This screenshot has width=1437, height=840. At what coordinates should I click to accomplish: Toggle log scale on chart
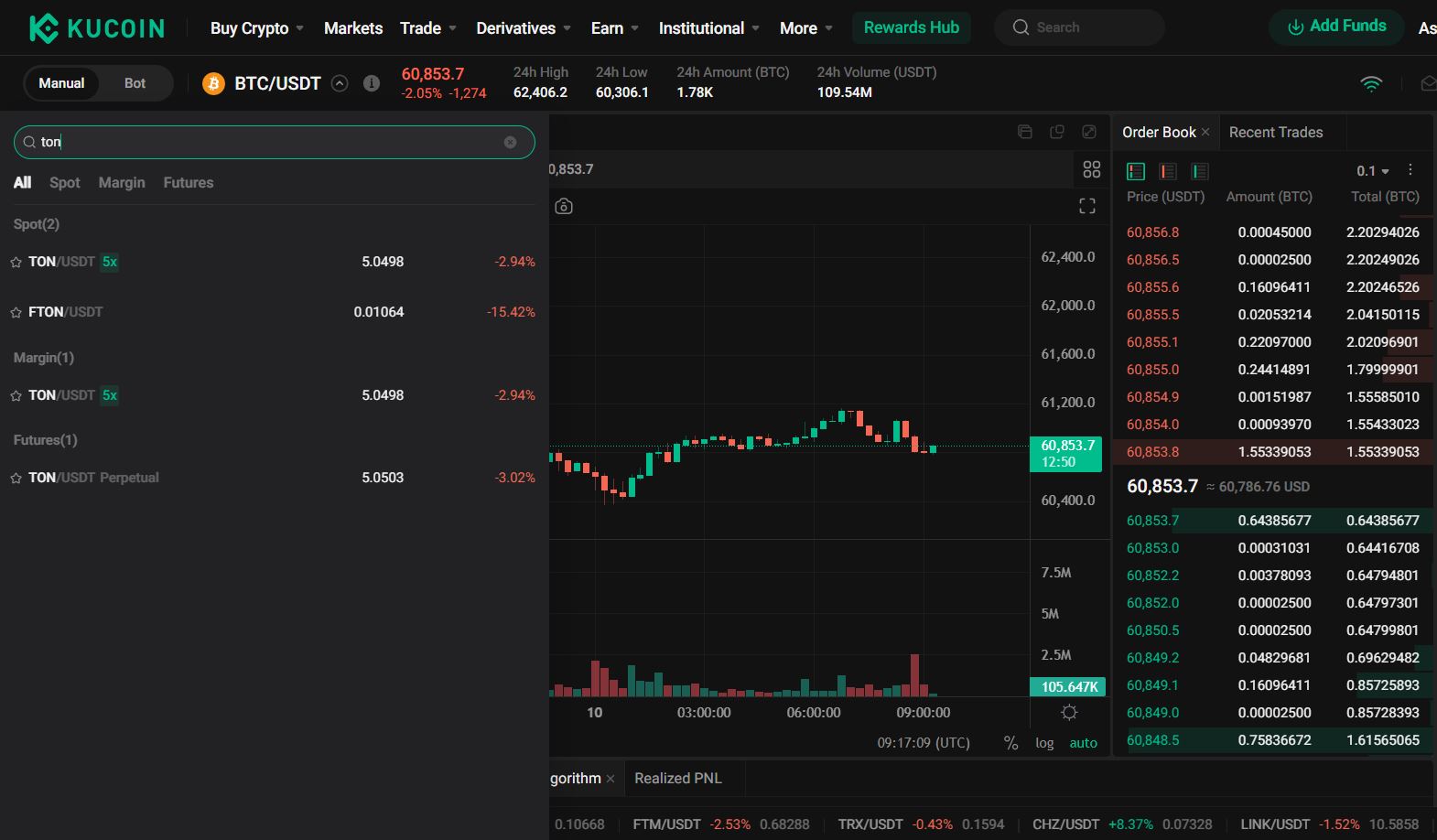point(1044,743)
